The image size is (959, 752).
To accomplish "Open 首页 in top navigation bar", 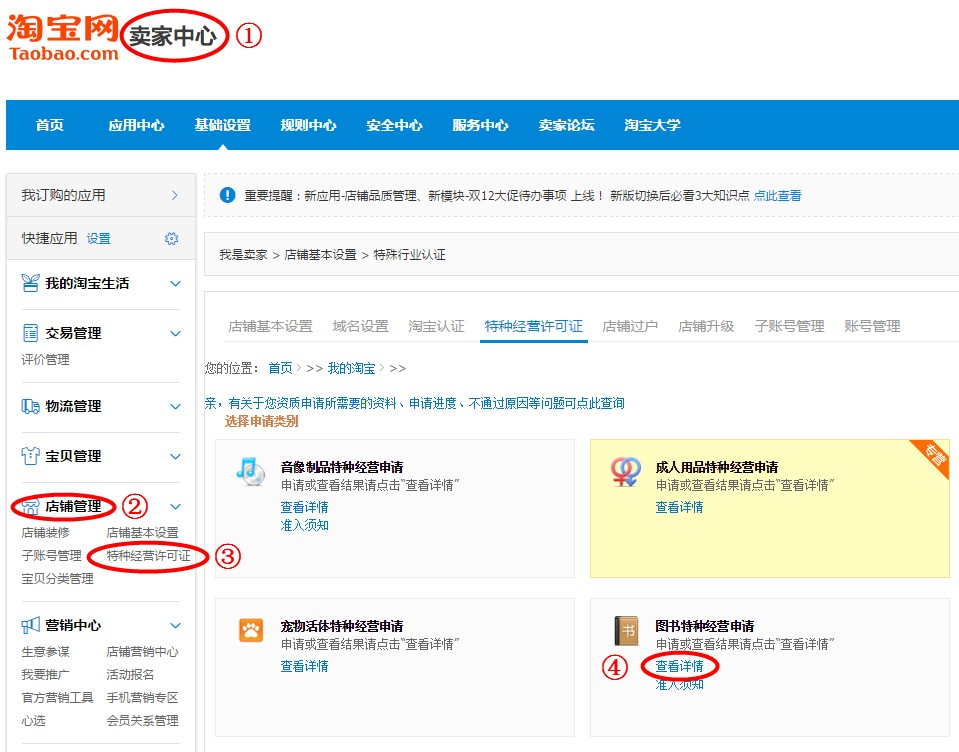I will (50, 125).
